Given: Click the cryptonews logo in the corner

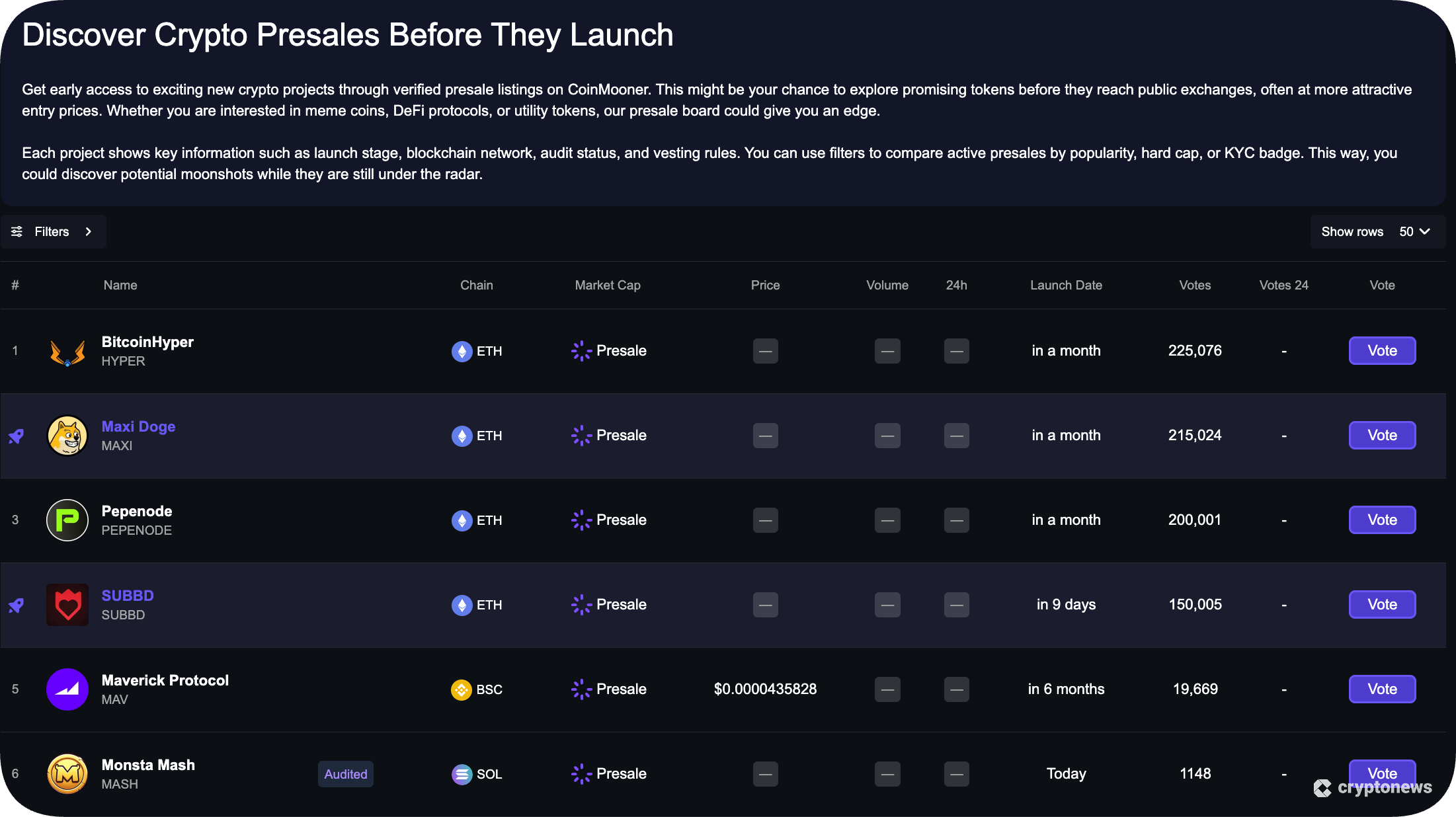Looking at the screenshot, I should click(x=1372, y=787).
